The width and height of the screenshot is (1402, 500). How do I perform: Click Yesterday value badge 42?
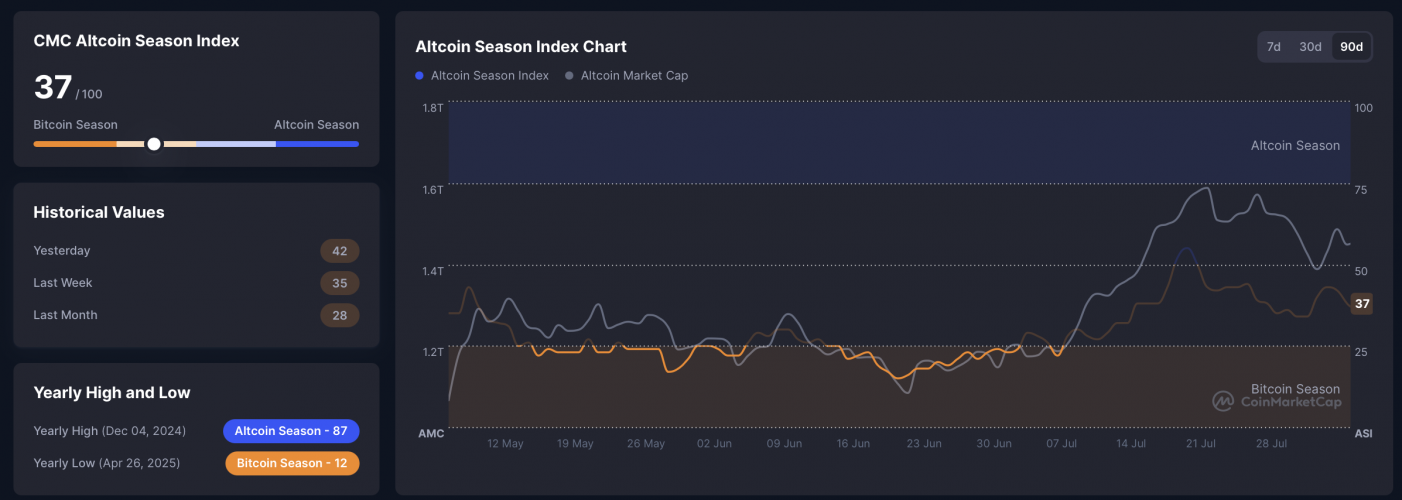pos(339,251)
